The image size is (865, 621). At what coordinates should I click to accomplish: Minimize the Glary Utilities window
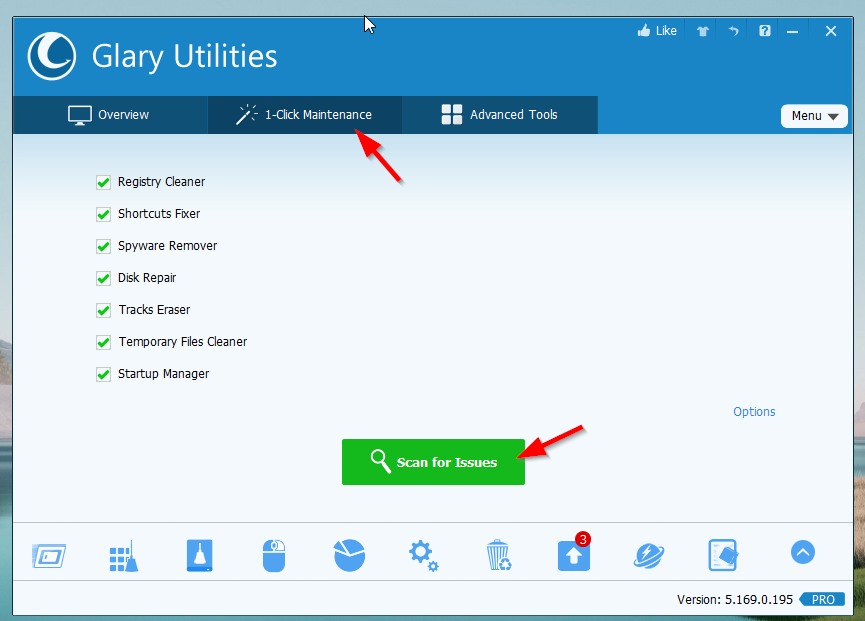[793, 31]
